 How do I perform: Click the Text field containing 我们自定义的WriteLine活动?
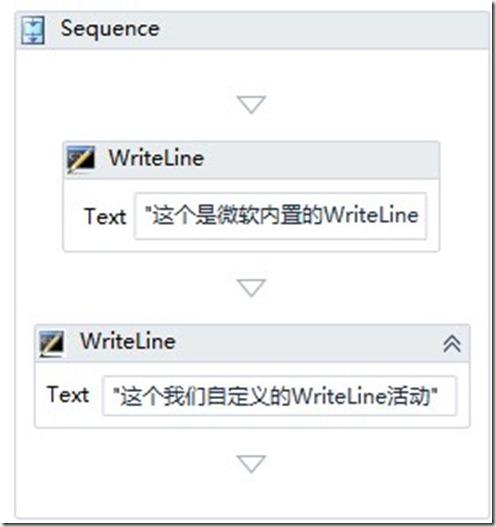279,396
